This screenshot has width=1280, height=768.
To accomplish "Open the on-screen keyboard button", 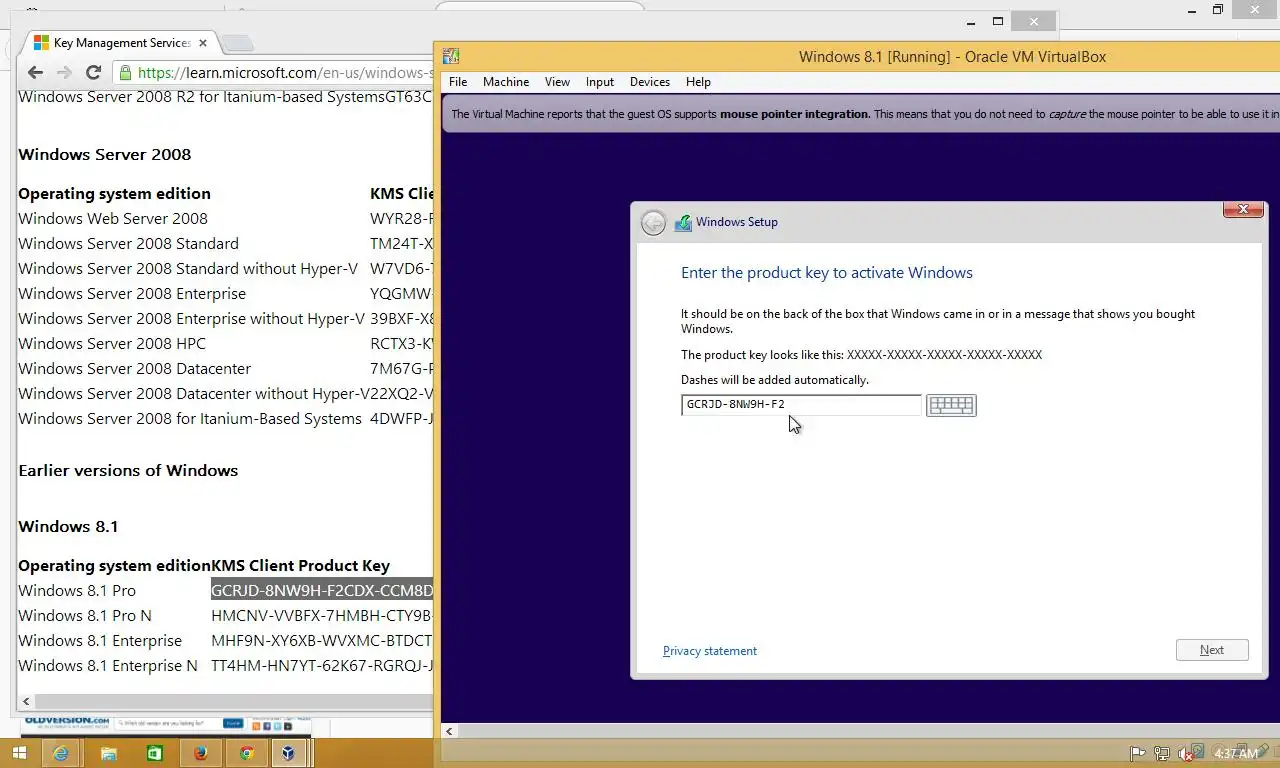I will 951,405.
